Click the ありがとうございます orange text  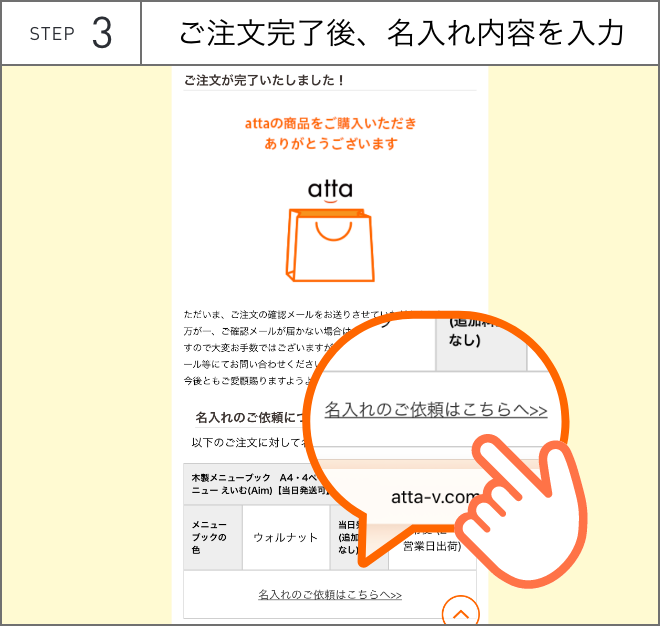tap(331, 144)
